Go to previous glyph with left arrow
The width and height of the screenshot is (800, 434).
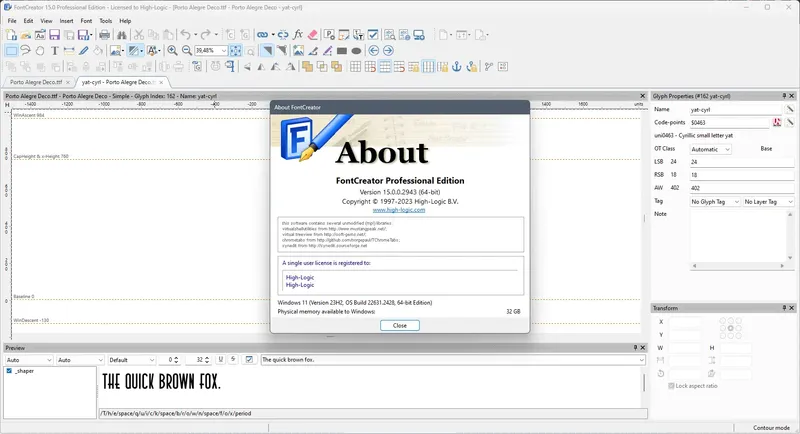373,50
